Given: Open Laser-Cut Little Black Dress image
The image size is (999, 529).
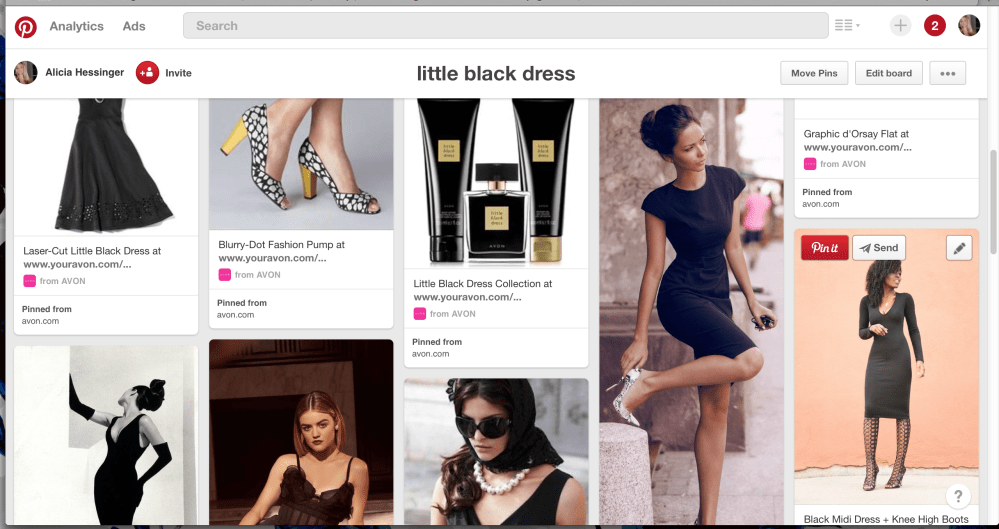Looking at the screenshot, I should [106, 167].
